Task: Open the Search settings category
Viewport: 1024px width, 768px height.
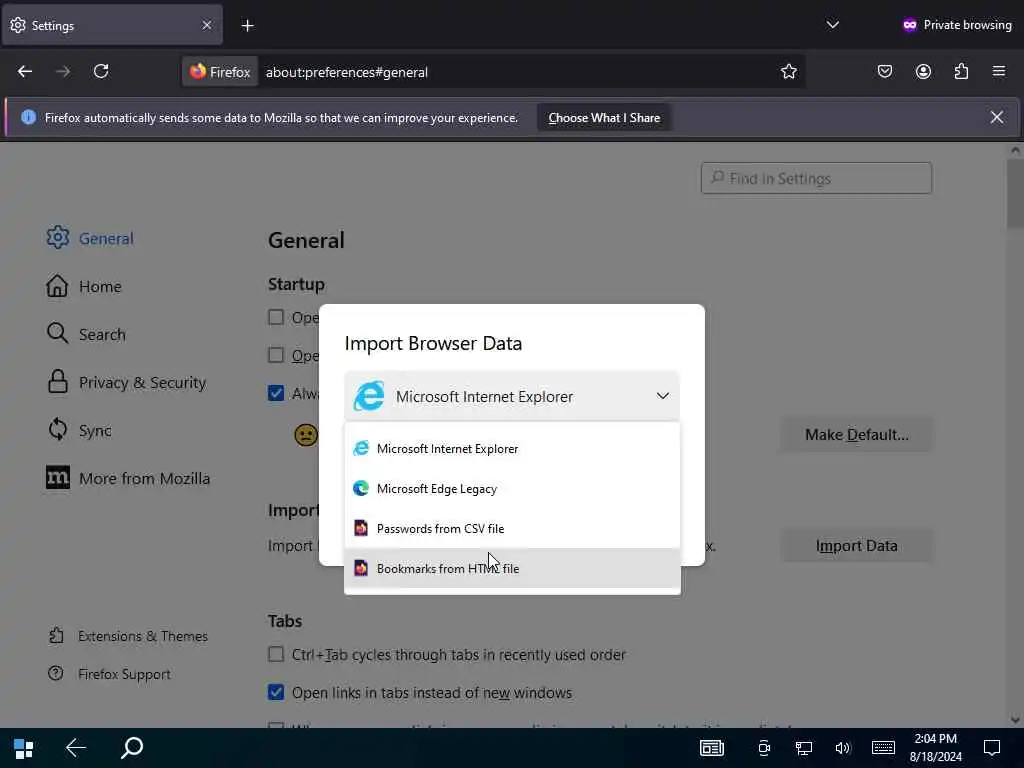Action: (86, 334)
